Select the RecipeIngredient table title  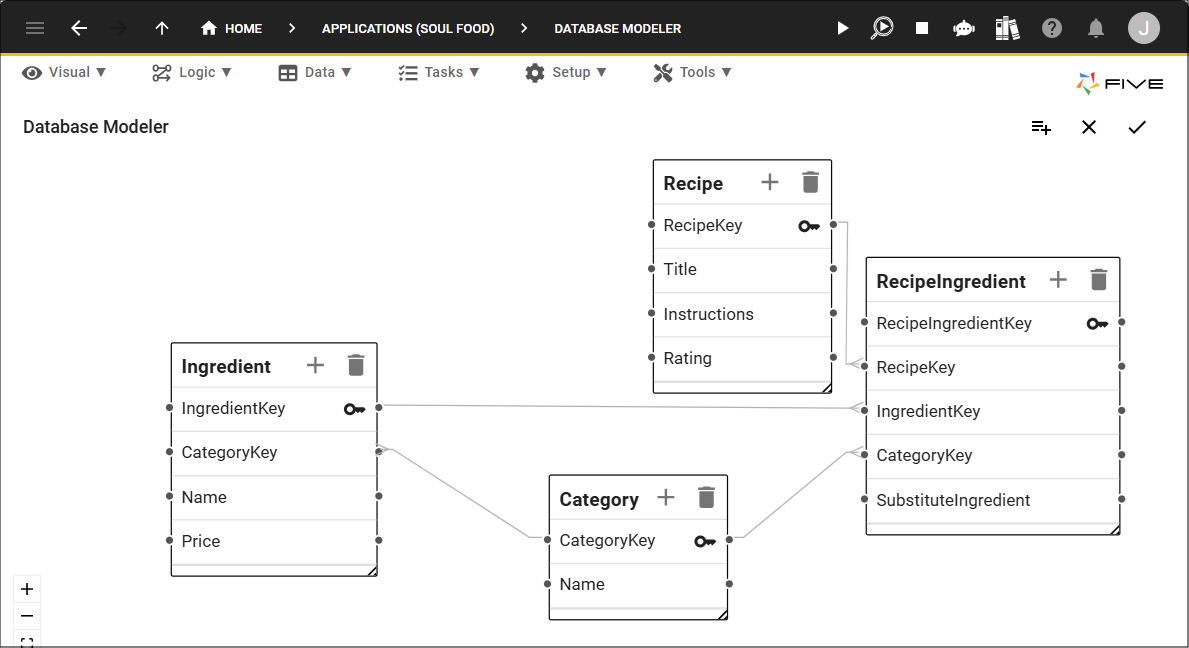951,282
